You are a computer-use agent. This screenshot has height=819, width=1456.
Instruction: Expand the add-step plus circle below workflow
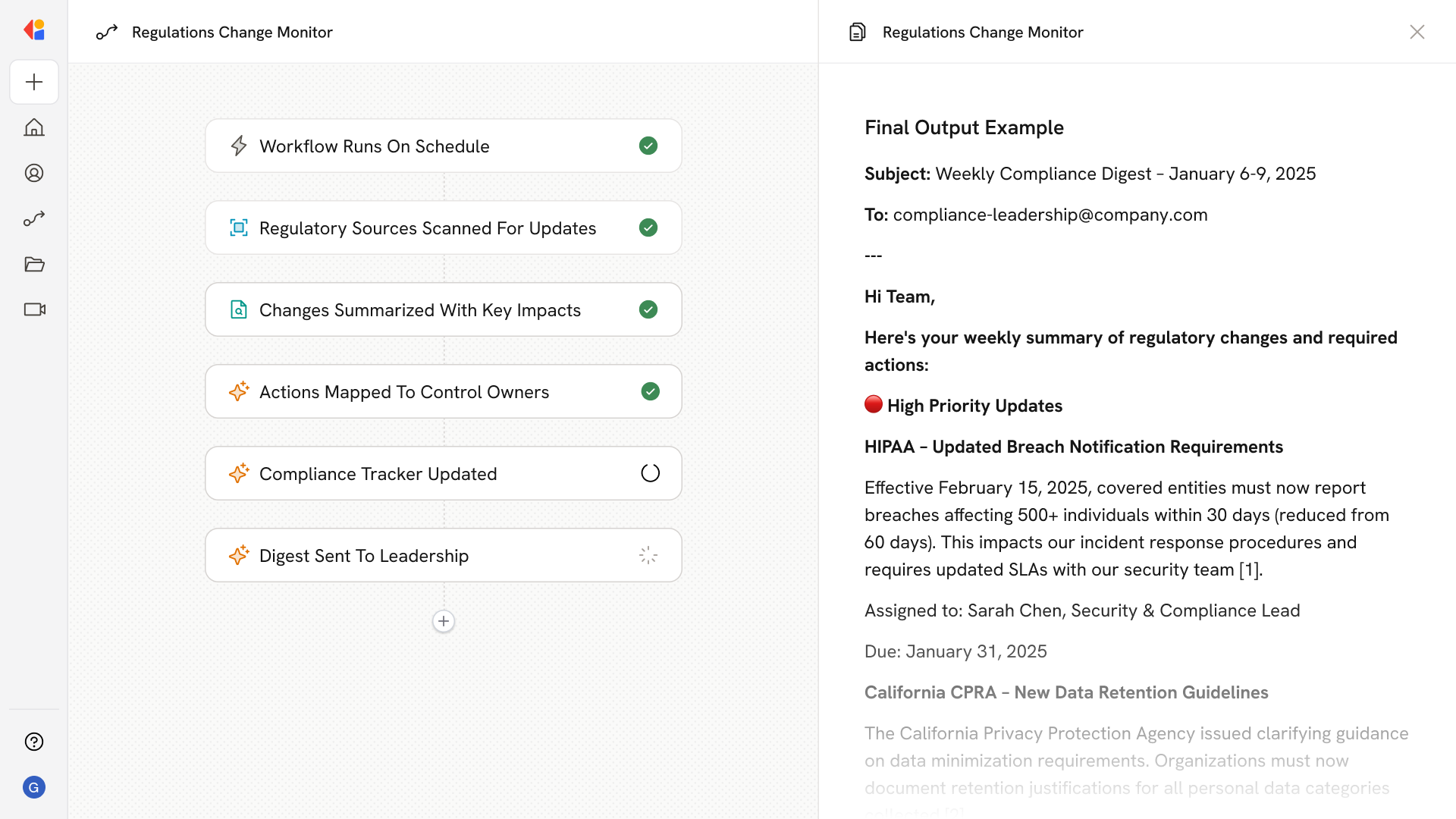click(444, 621)
